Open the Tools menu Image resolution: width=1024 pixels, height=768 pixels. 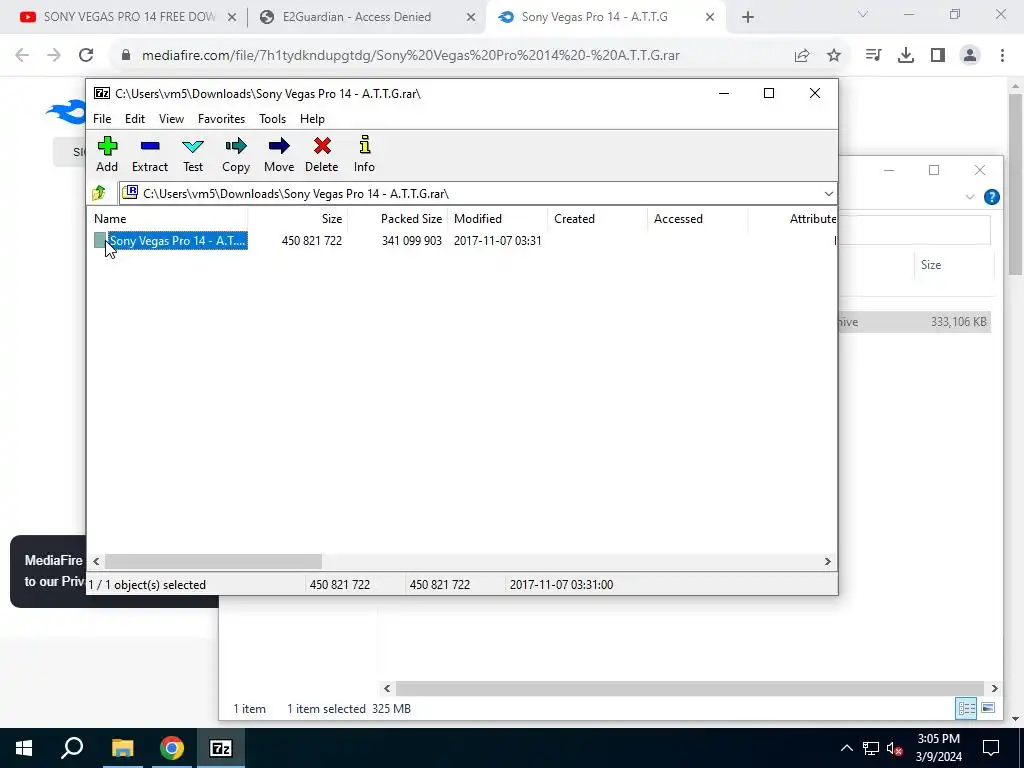tap(272, 119)
